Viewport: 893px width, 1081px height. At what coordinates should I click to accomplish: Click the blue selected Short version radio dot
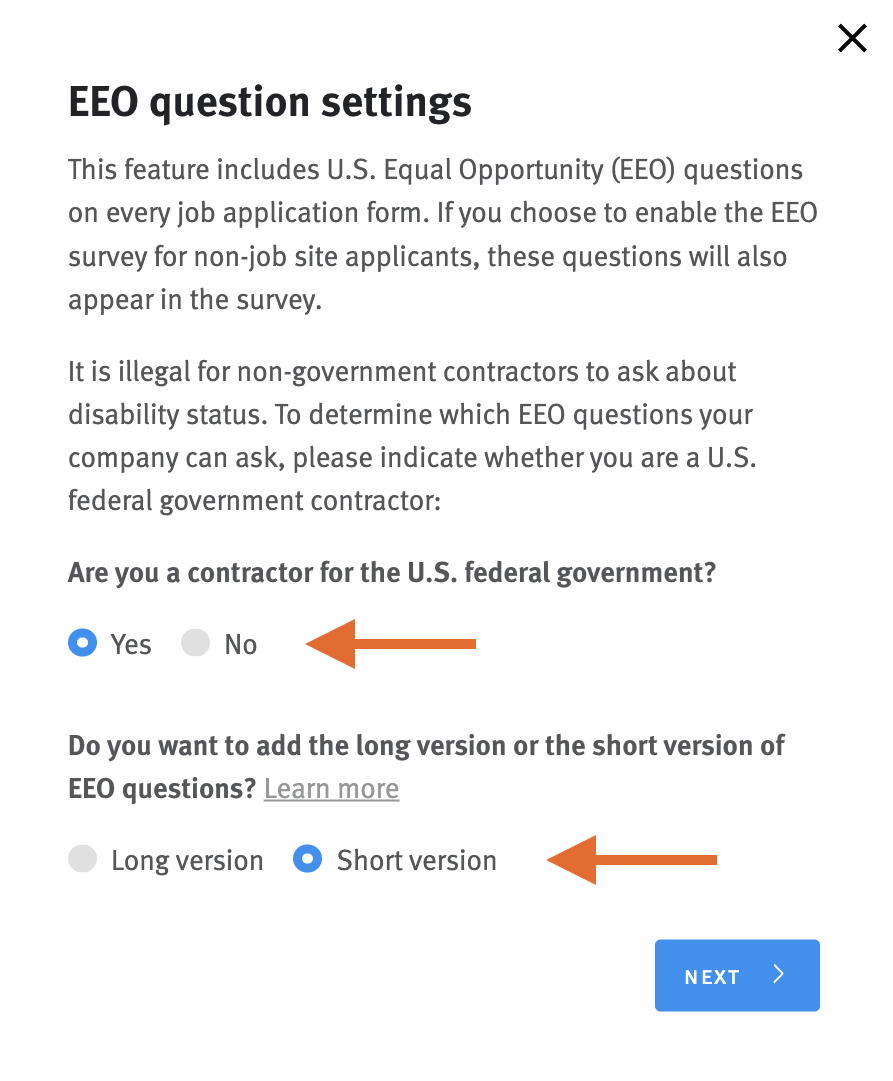click(307, 859)
